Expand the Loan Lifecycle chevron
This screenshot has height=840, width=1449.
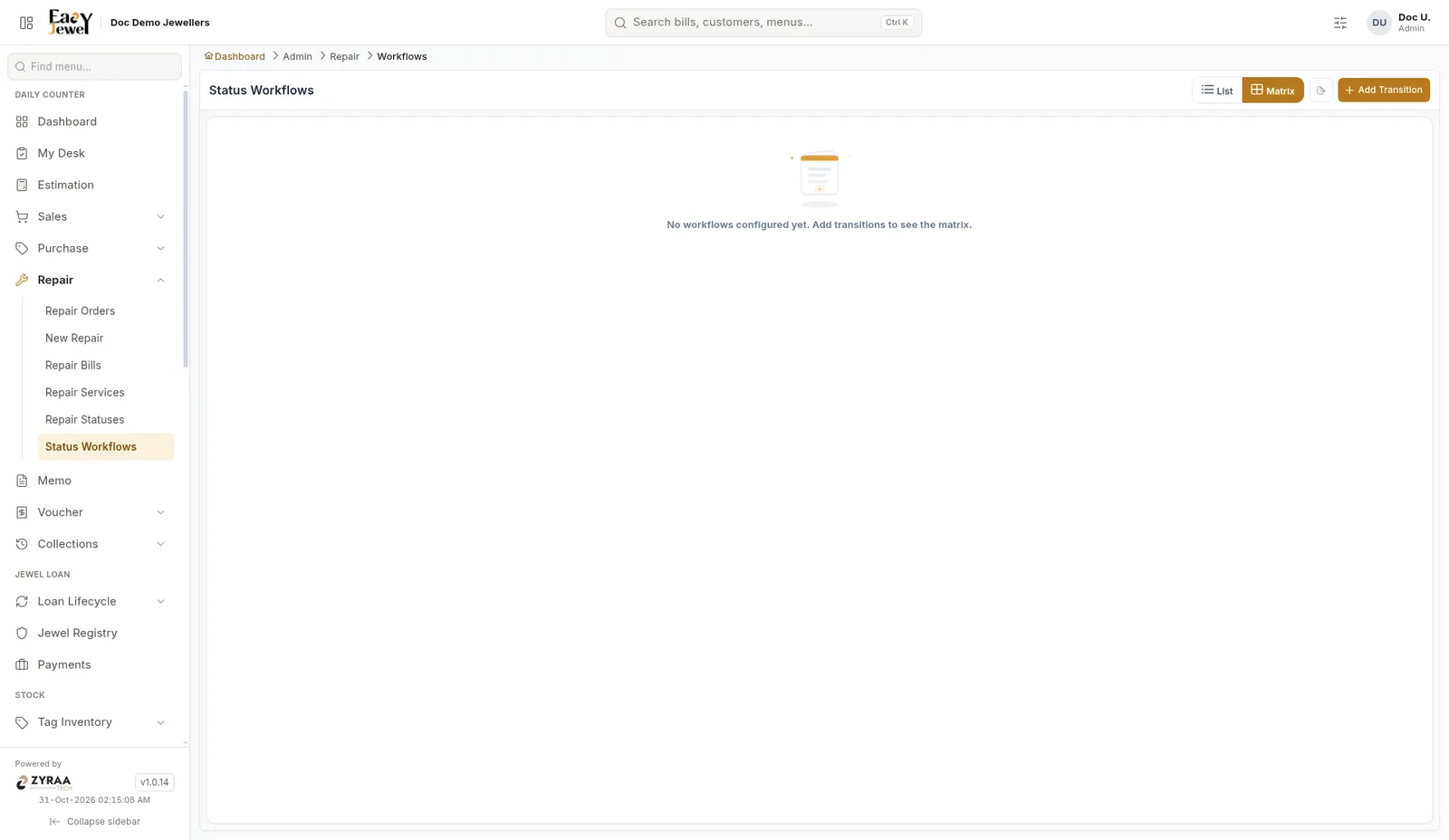[161, 601]
